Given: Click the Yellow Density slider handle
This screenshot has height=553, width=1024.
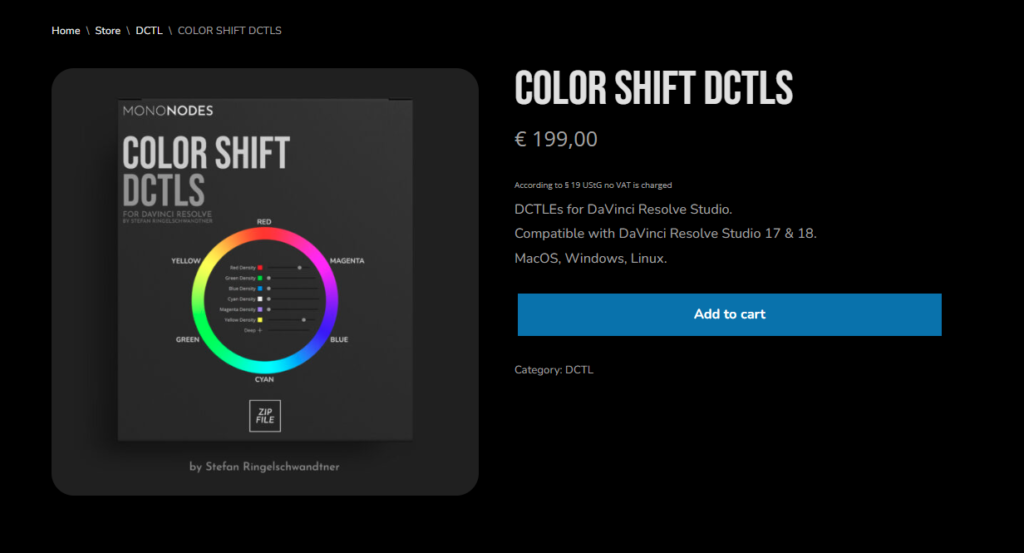Looking at the screenshot, I should pyautogui.click(x=303, y=320).
